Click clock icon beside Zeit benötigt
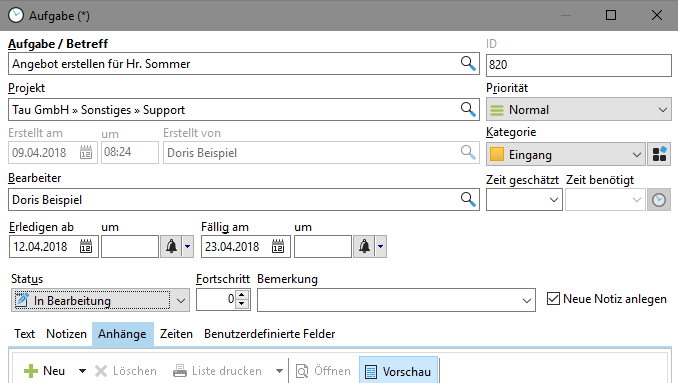The height and width of the screenshot is (383, 678). pos(659,200)
